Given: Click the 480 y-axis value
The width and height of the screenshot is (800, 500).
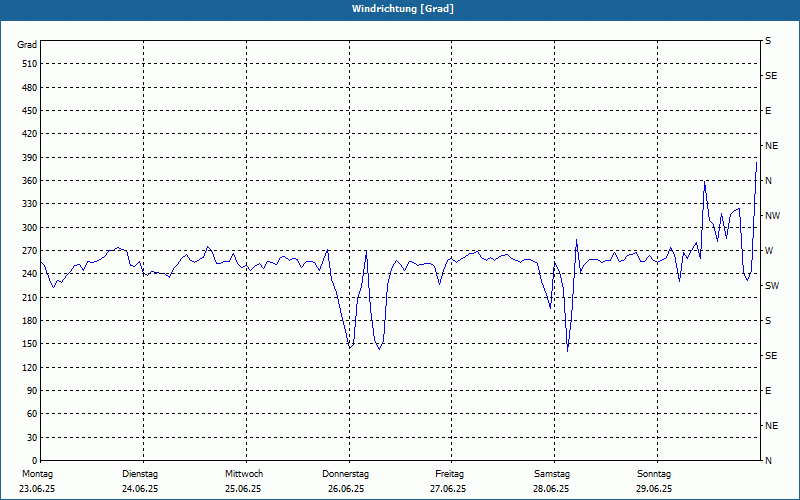Looking at the screenshot, I should 30,88.
